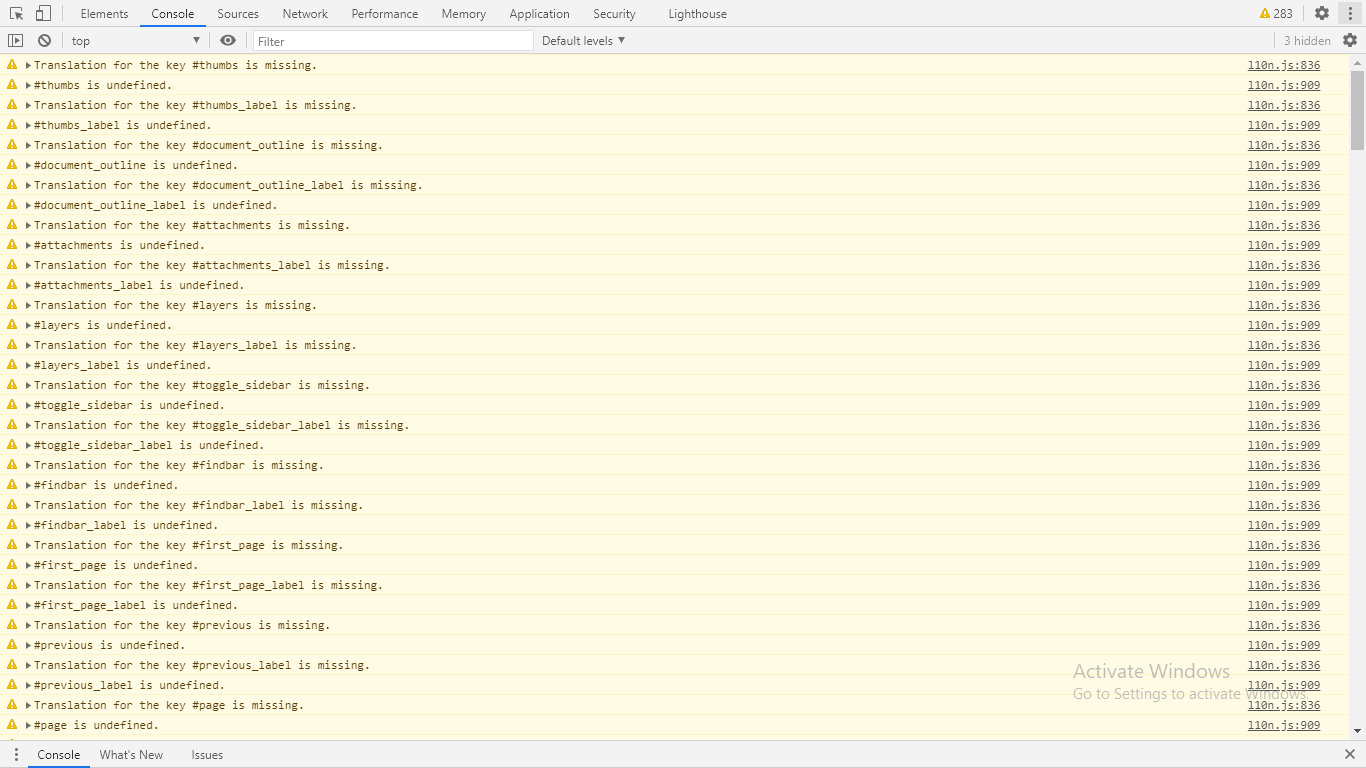Viewport: 1366px width, 768px height.
Task: Select the top Console panel tab
Action: (x=173, y=13)
